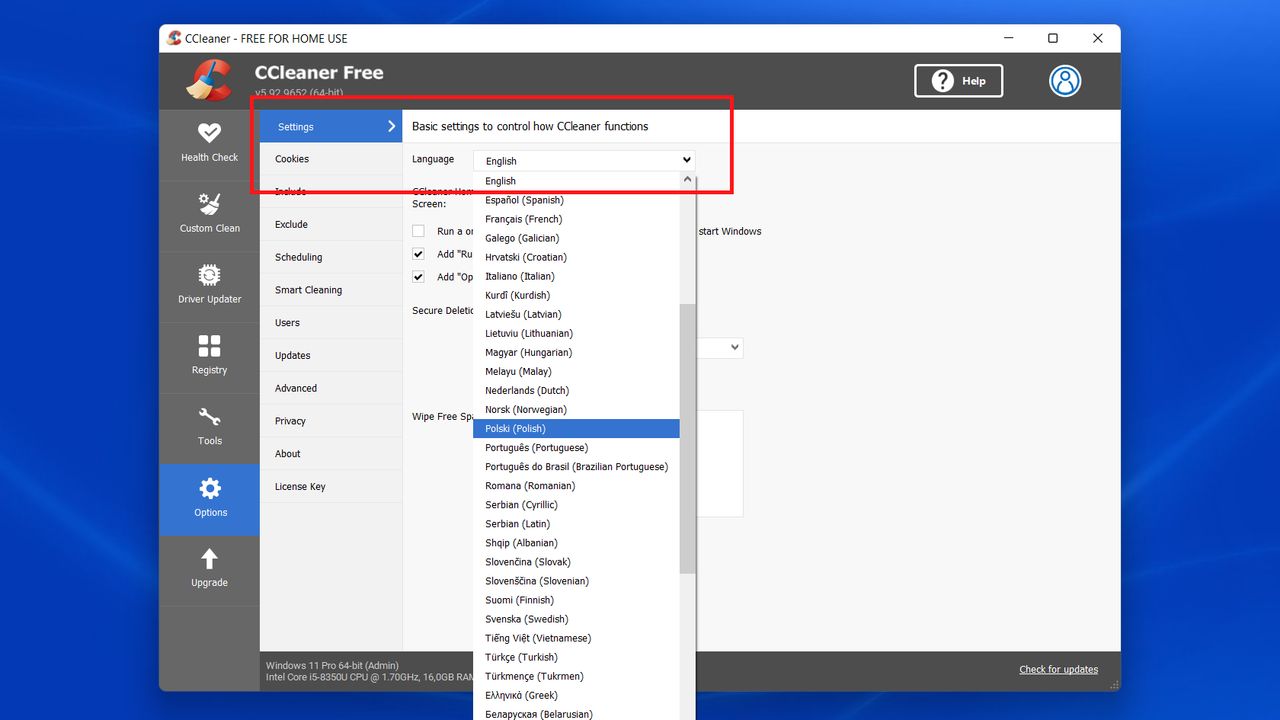Switch to the Cookies settings tab

pos(291,158)
